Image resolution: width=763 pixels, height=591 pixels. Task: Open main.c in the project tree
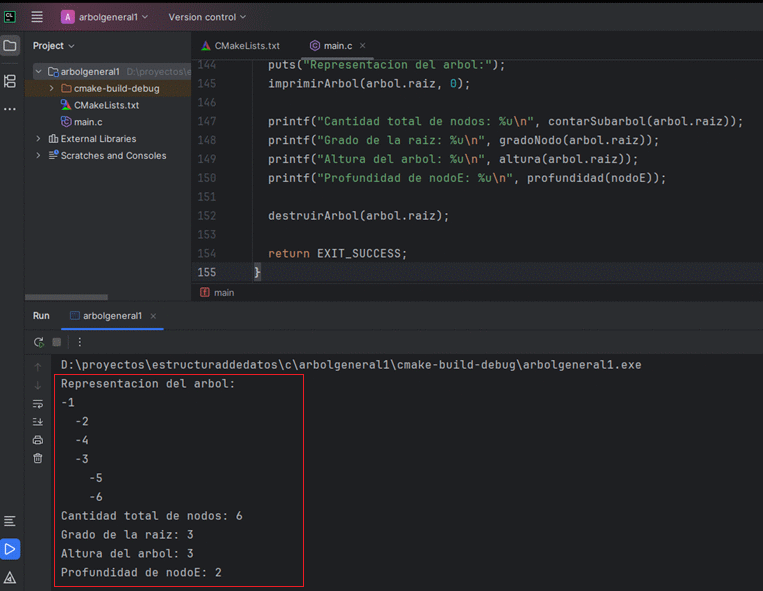(x=88, y=122)
